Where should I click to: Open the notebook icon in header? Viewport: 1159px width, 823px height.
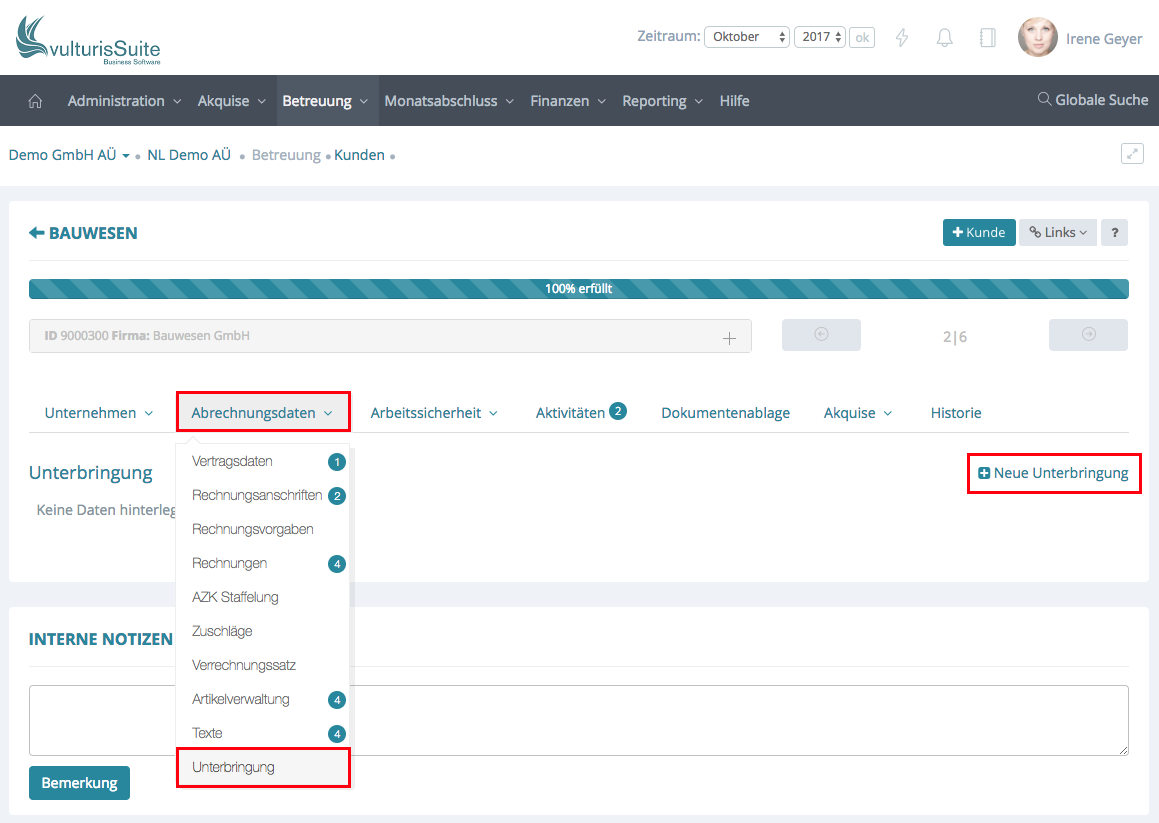[x=987, y=38]
